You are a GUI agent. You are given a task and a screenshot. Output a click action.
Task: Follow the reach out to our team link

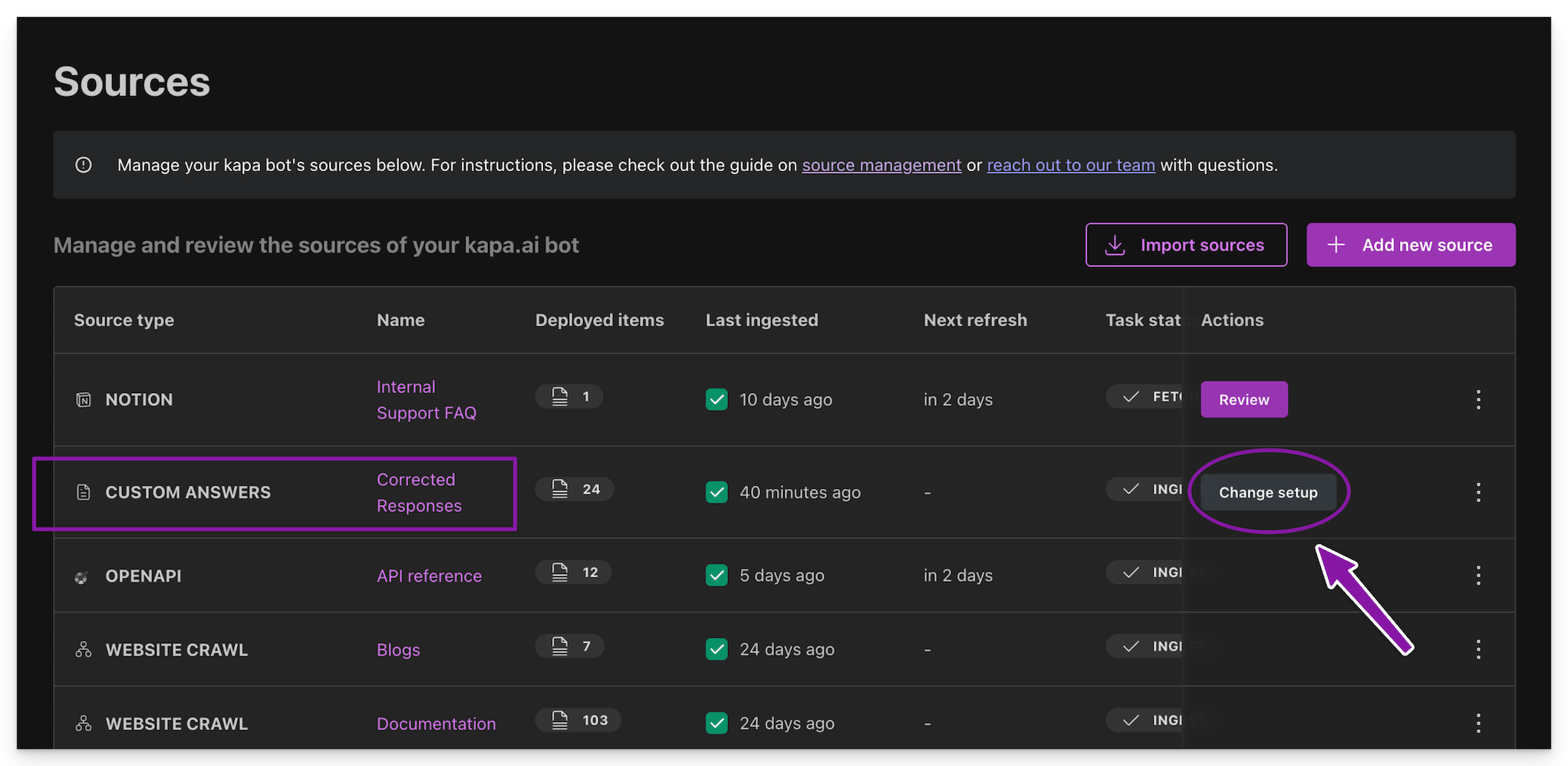1071,165
